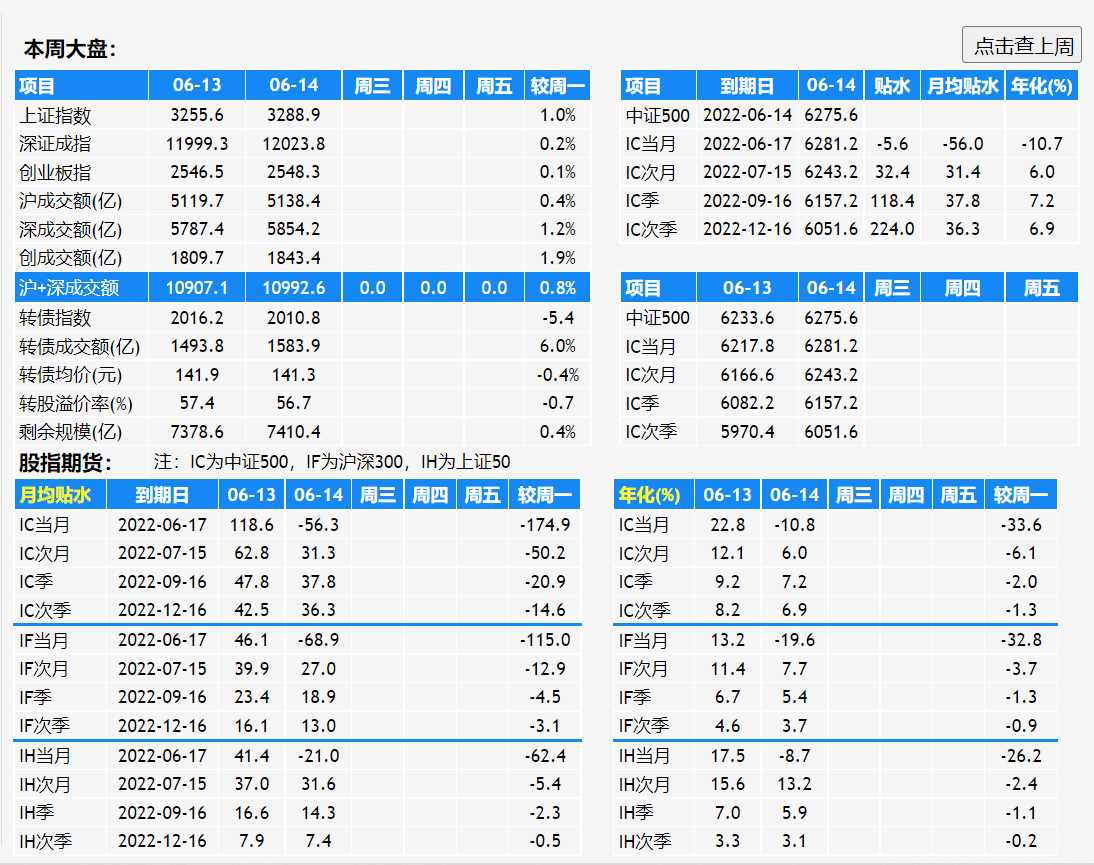Select the highlighted 沪+深成交额 row label
The height and width of the screenshot is (865, 1094).
click(x=69, y=287)
